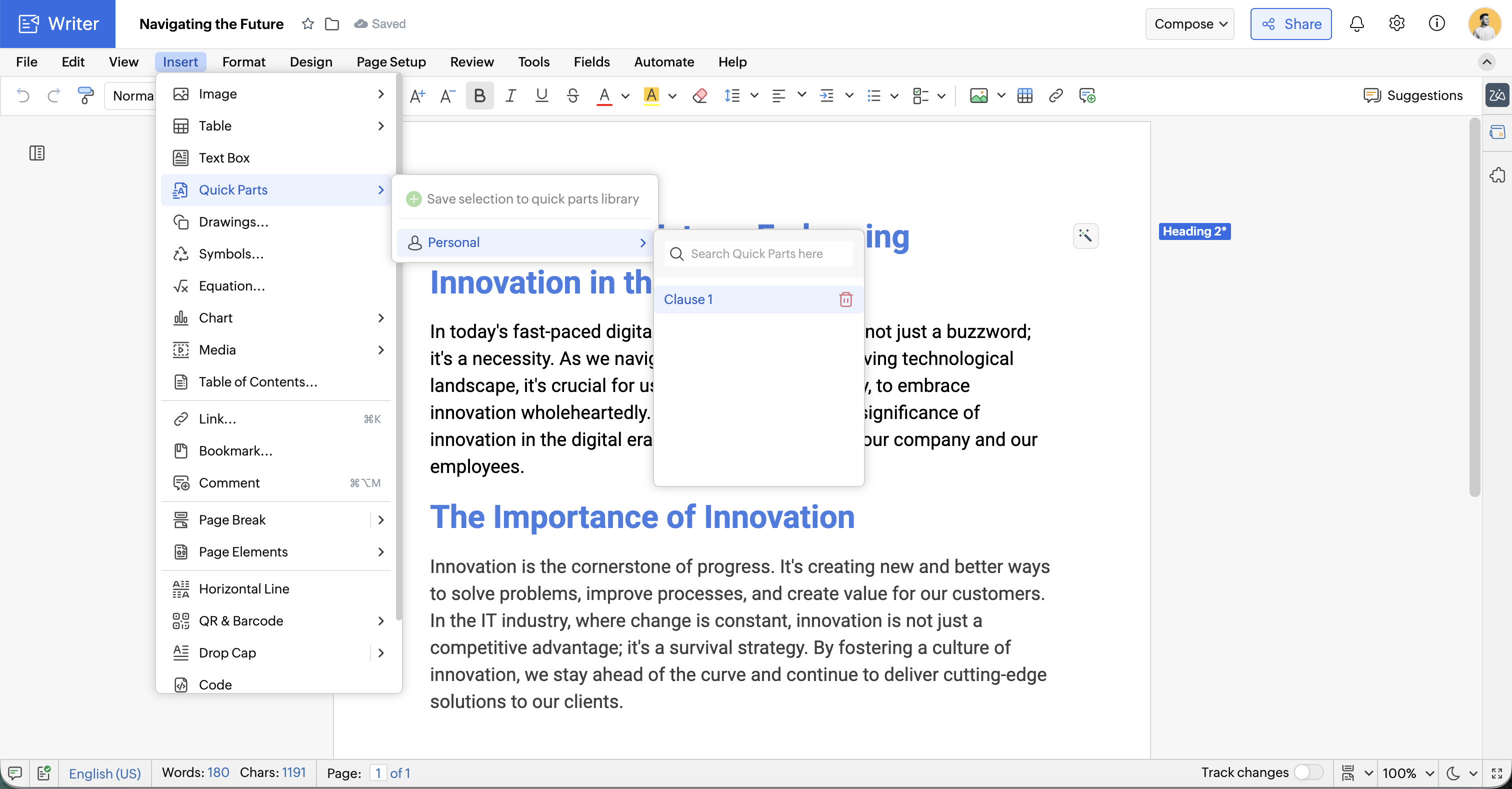Select Table of Contents menu entry
Image resolution: width=1512 pixels, height=789 pixels.
[257, 381]
